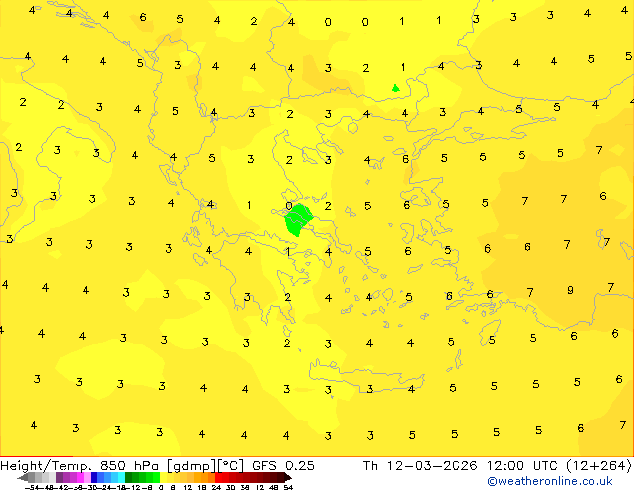The width and height of the screenshot is (634, 490).
Task: Click the 'Height/Temp.' title text
Action: coord(46,465)
